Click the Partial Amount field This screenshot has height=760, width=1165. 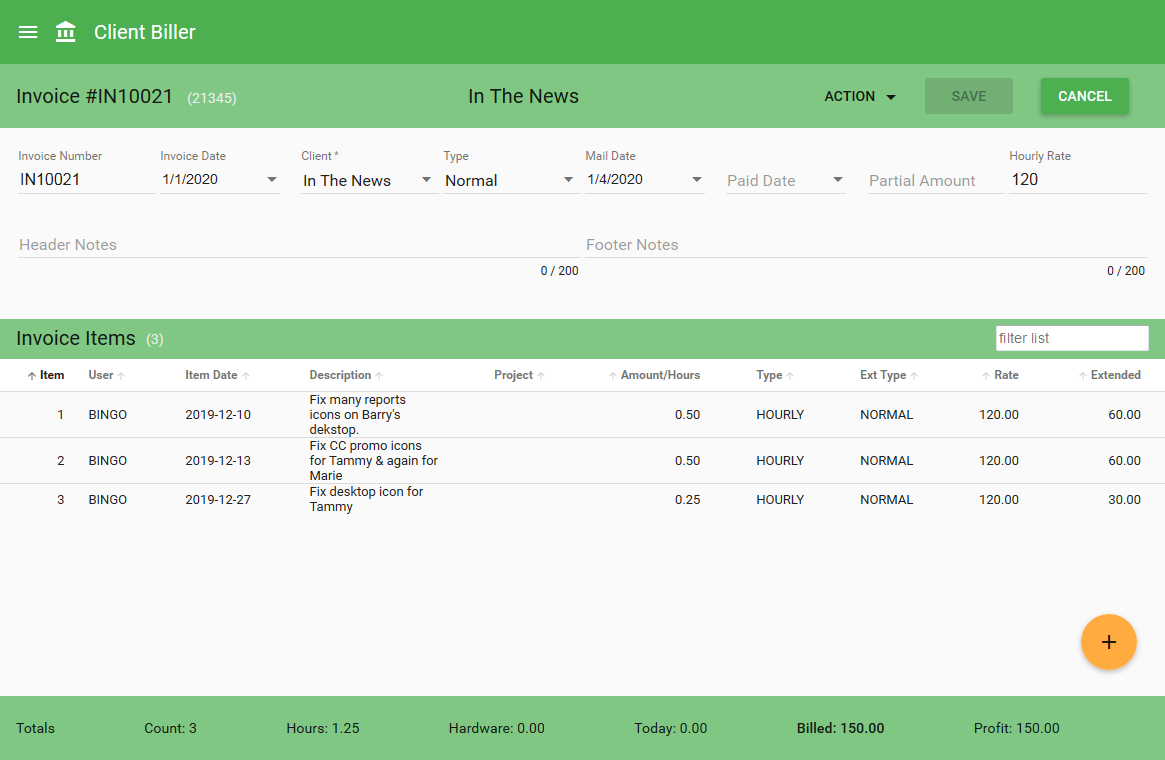click(x=935, y=181)
